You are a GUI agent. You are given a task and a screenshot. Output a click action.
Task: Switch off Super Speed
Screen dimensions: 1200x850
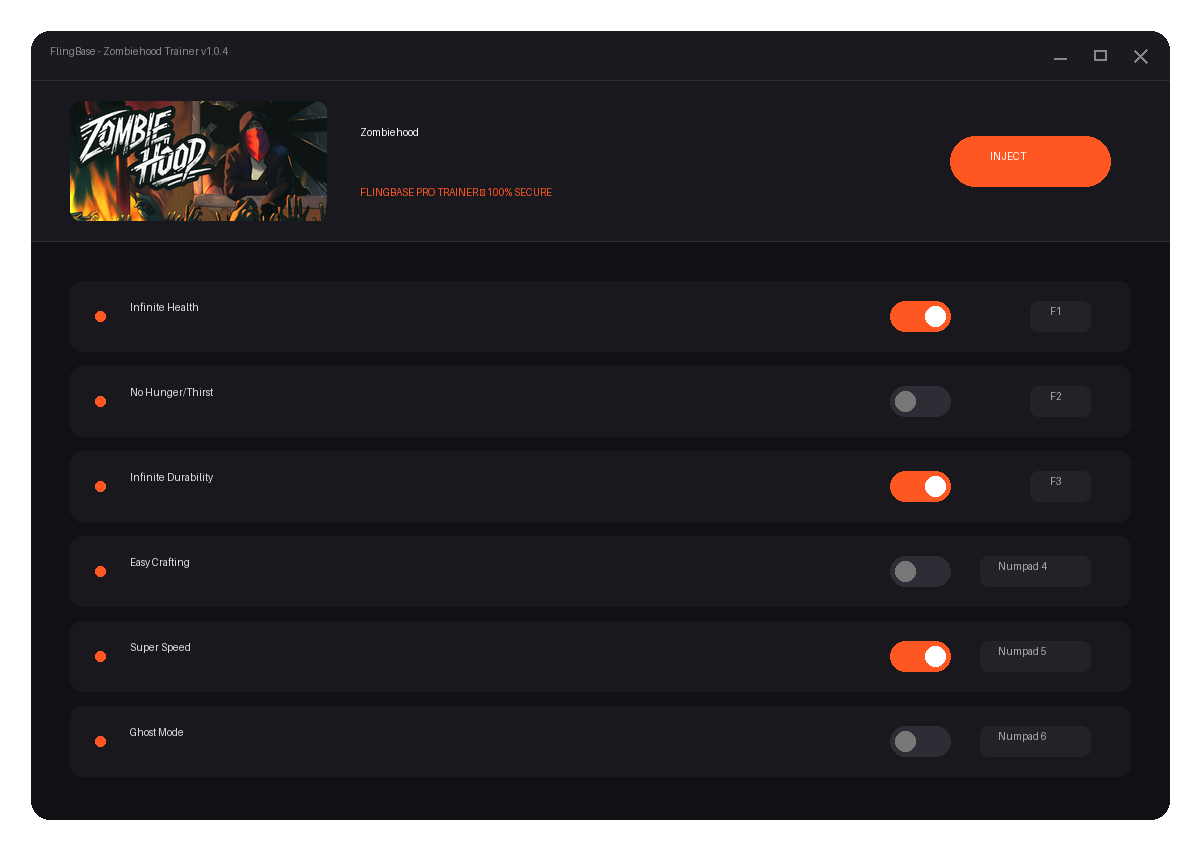(x=920, y=656)
